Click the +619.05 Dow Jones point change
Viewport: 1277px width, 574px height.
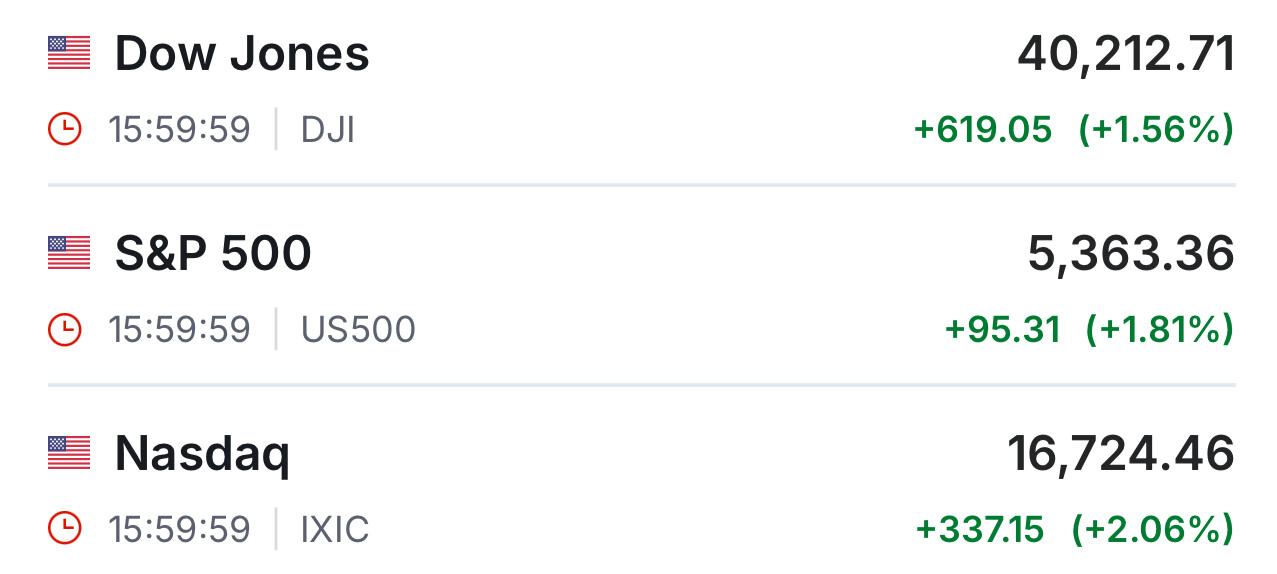tap(983, 130)
